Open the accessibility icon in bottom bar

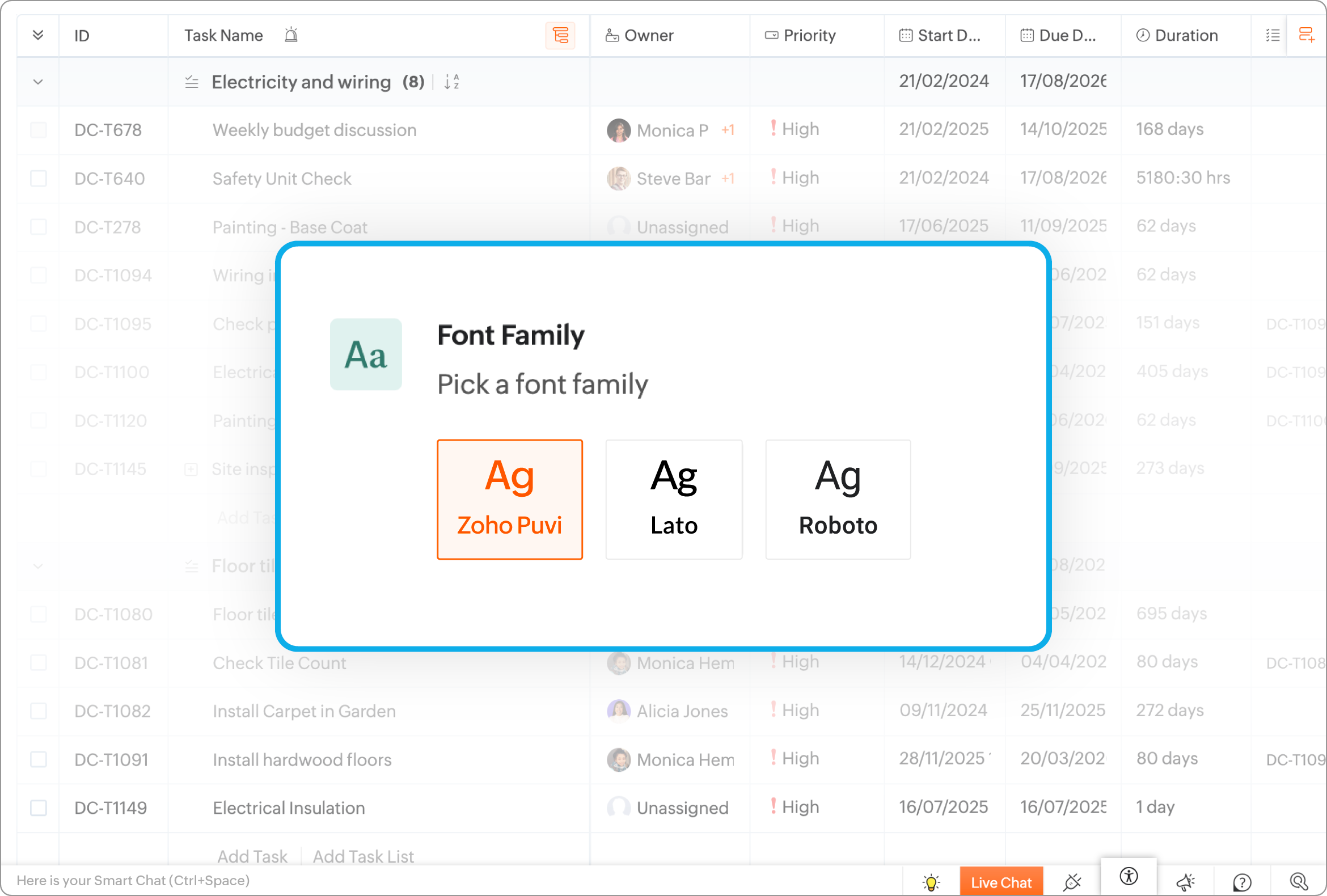tap(1129, 877)
